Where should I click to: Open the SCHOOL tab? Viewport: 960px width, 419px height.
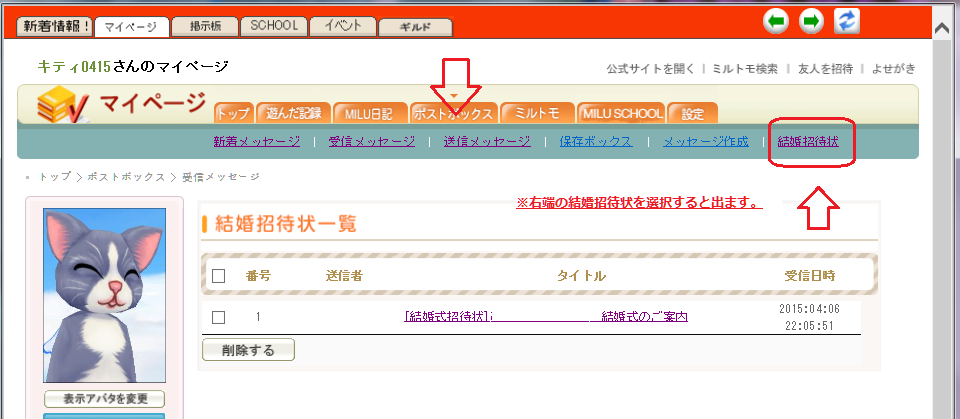click(274, 26)
